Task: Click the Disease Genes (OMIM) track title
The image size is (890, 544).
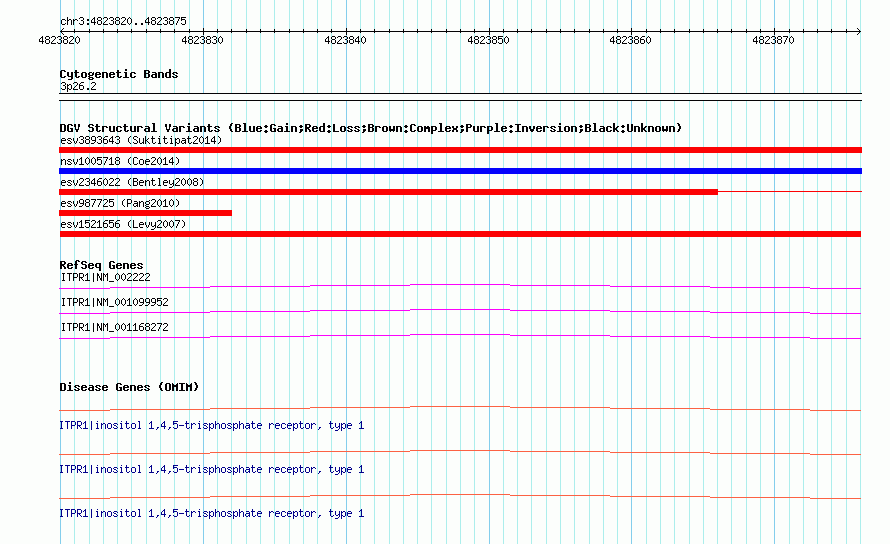Action: click(x=129, y=387)
